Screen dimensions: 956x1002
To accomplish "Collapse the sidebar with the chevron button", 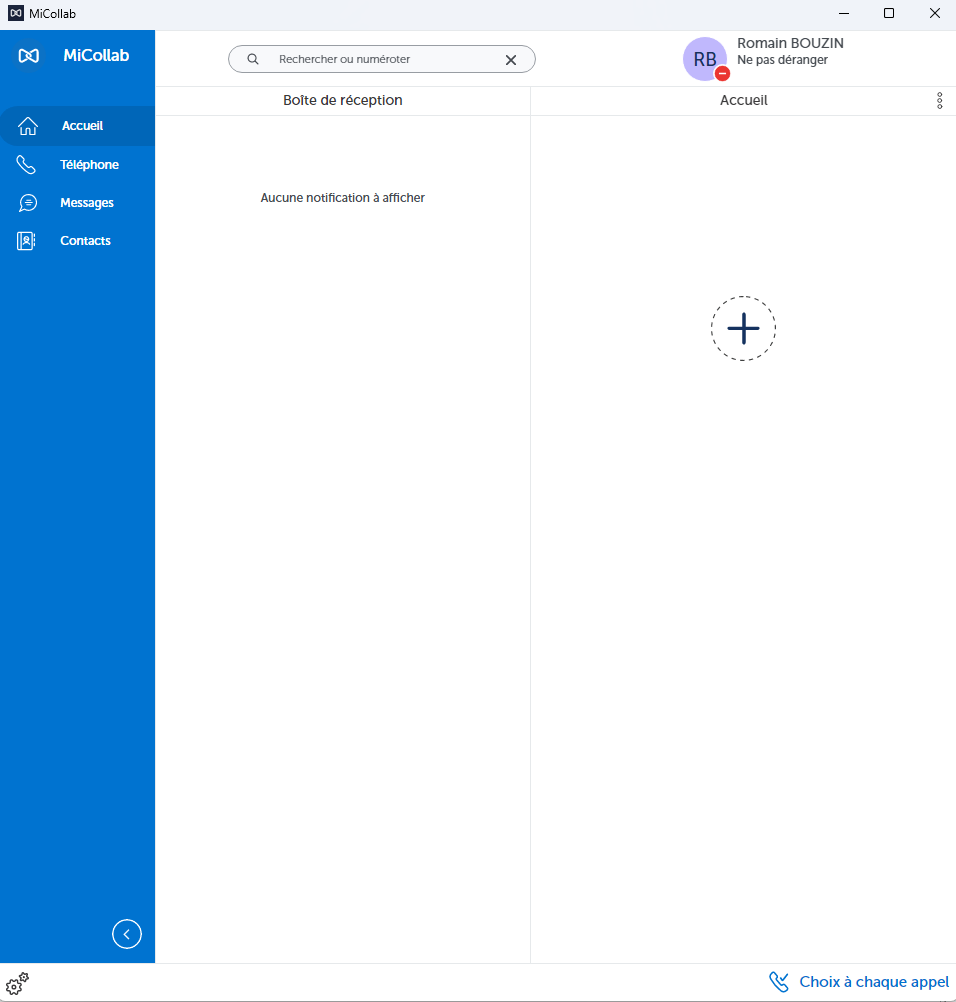I will pos(127,934).
